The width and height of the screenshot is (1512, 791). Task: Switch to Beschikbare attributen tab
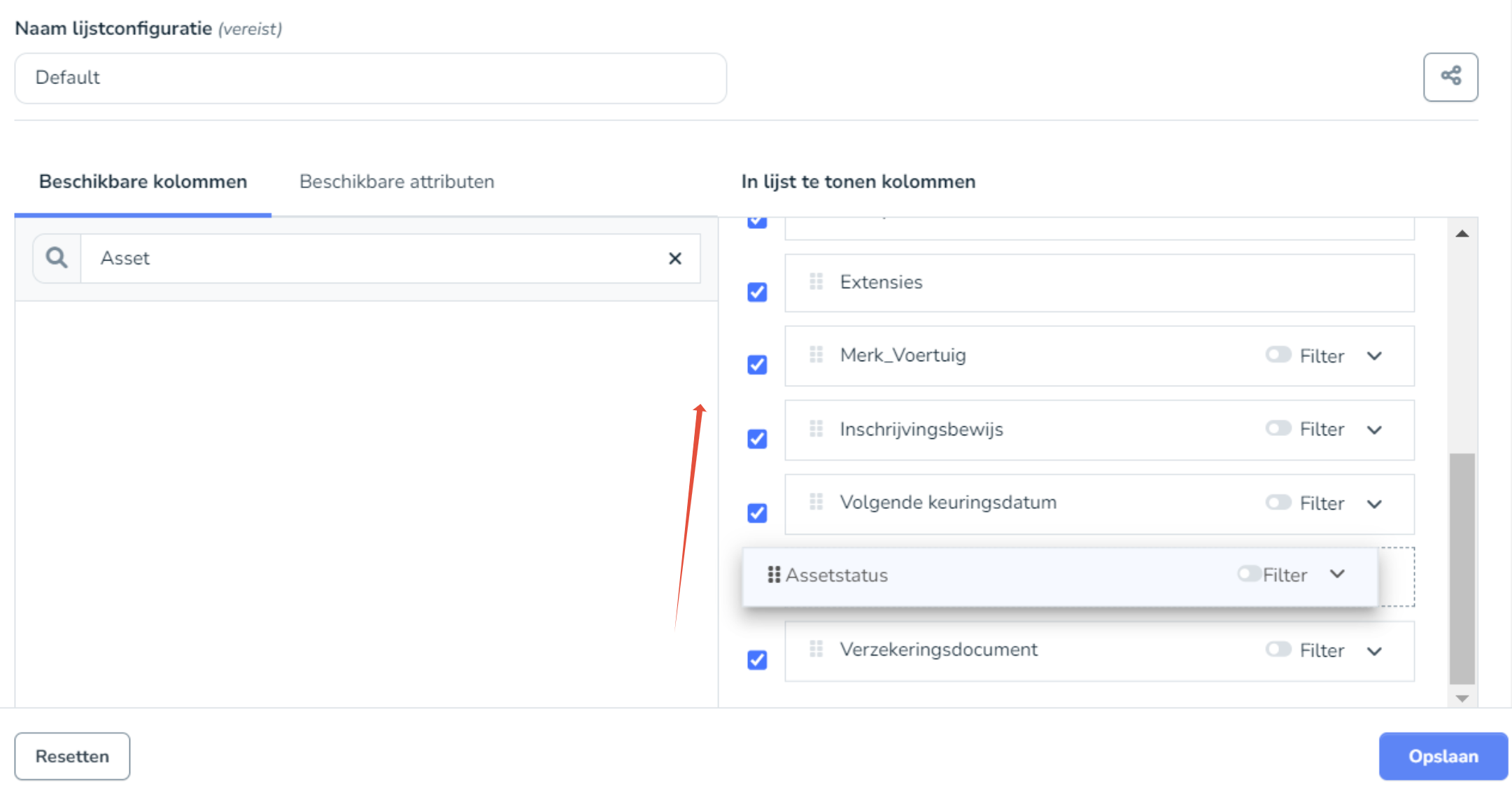click(x=397, y=181)
